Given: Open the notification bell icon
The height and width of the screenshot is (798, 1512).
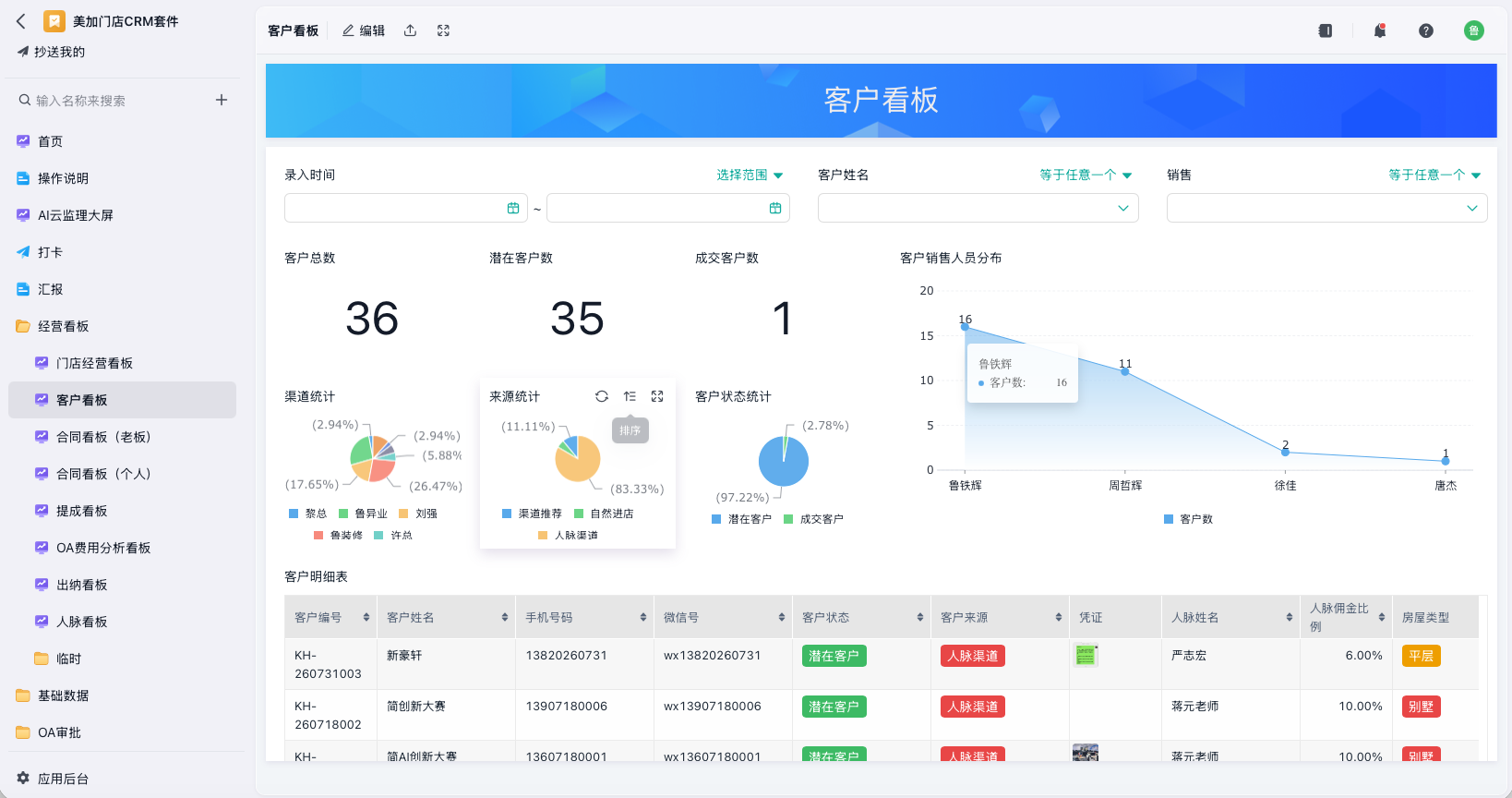Looking at the screenshot, I should coord(1380,30).
